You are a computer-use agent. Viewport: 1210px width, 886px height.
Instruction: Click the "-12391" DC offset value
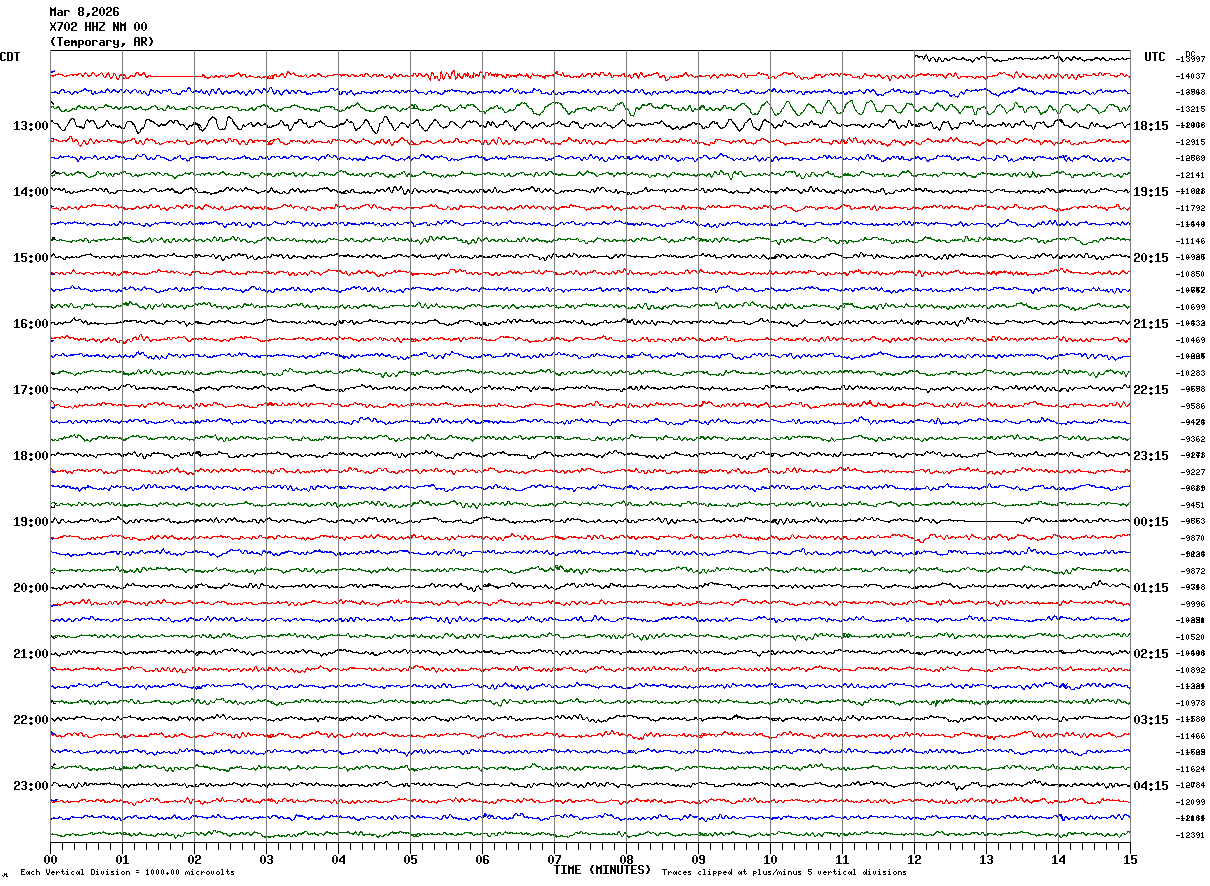tap(1190, 835)
